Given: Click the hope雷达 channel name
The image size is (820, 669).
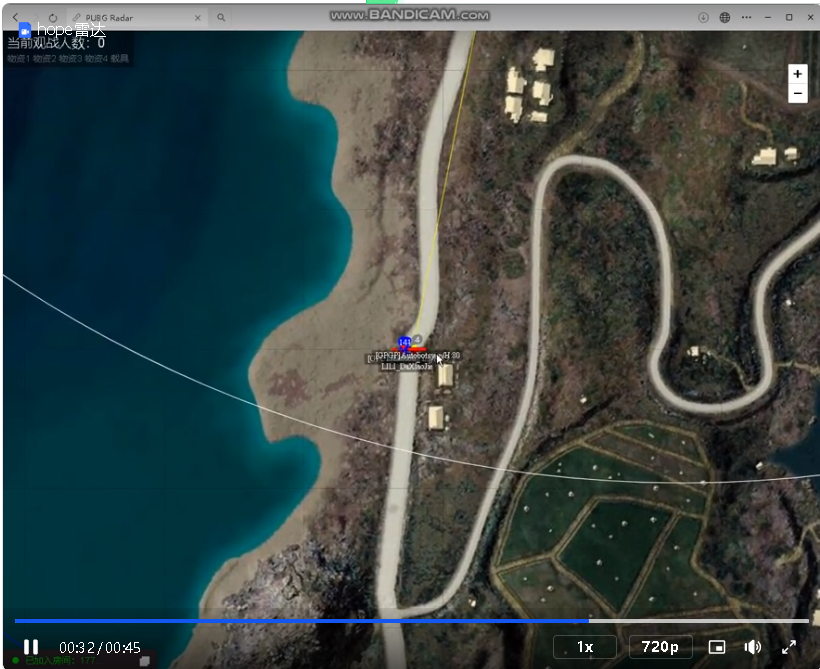Looking at the screenshot, I should click(x=70, y=30).
